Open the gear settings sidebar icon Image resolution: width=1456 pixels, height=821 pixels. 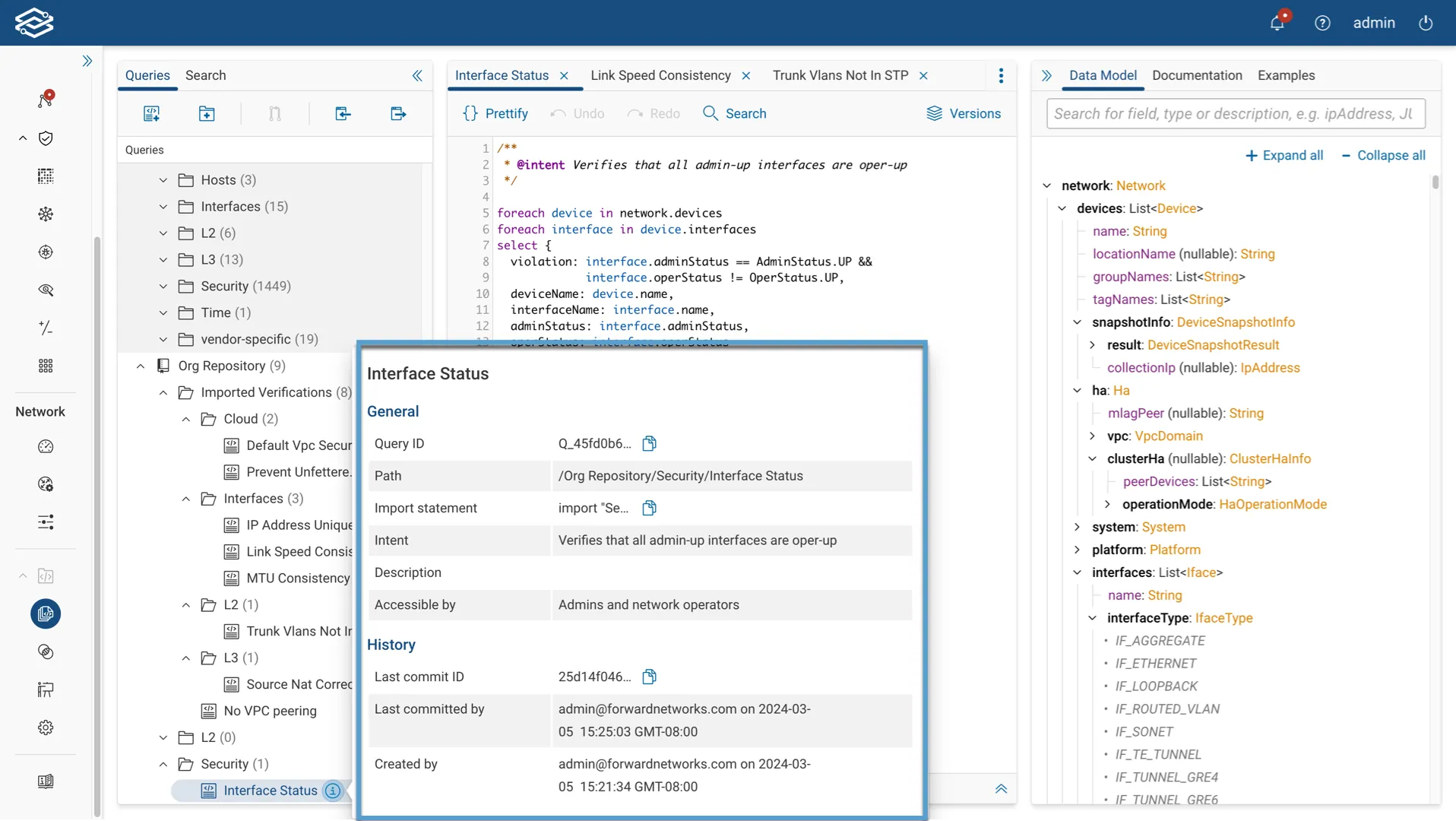(x=46, y=727)
